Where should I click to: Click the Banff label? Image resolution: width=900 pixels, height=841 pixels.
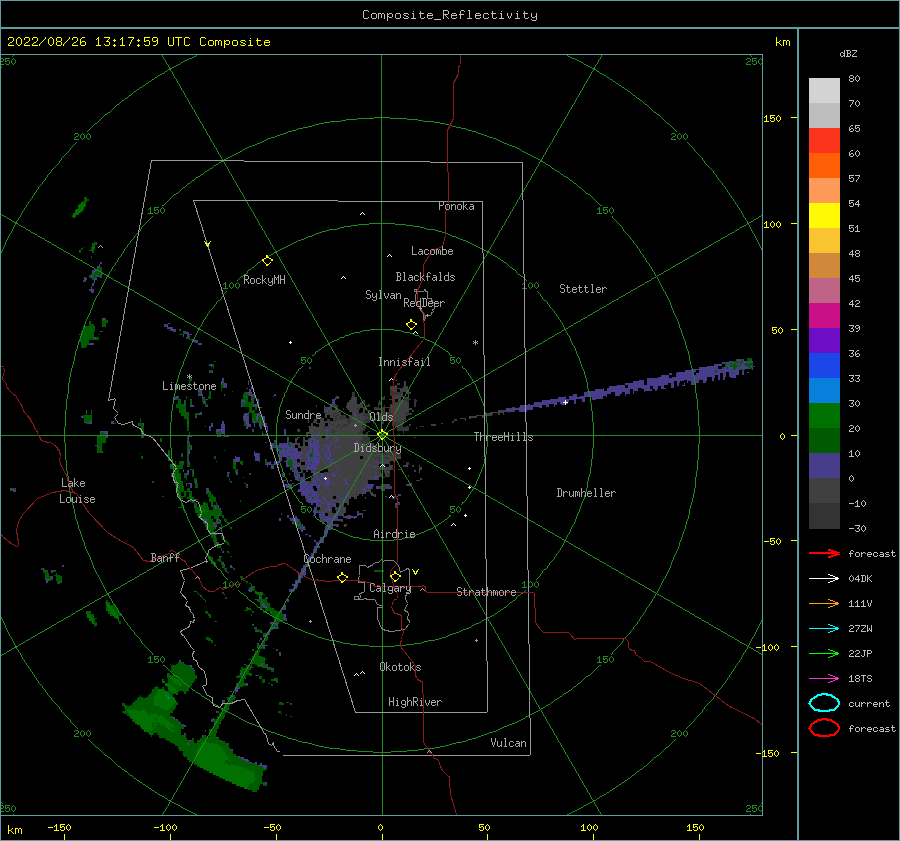tap(165, 557)
